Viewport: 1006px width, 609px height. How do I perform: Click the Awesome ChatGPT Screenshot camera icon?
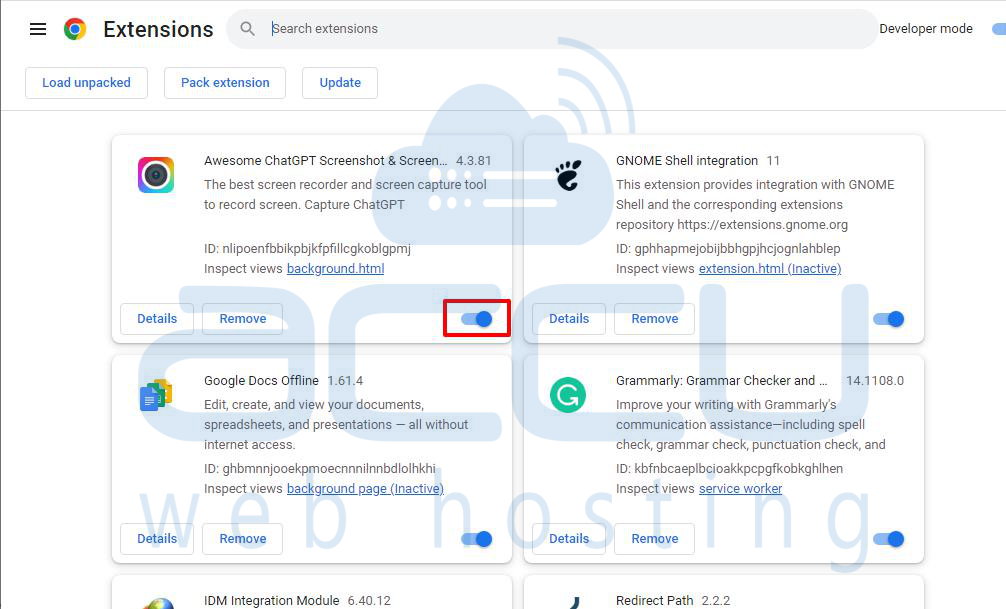click(156, 175)
